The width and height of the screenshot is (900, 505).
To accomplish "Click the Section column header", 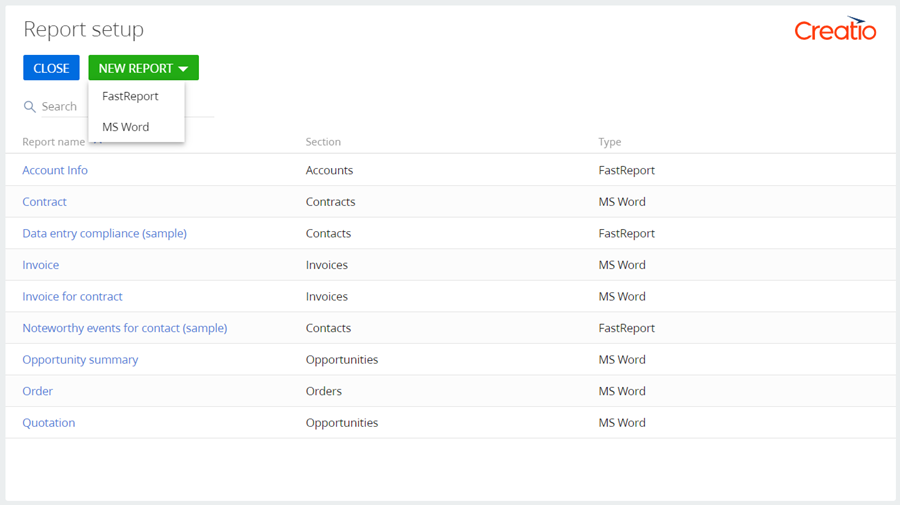I will coord(323,142).
